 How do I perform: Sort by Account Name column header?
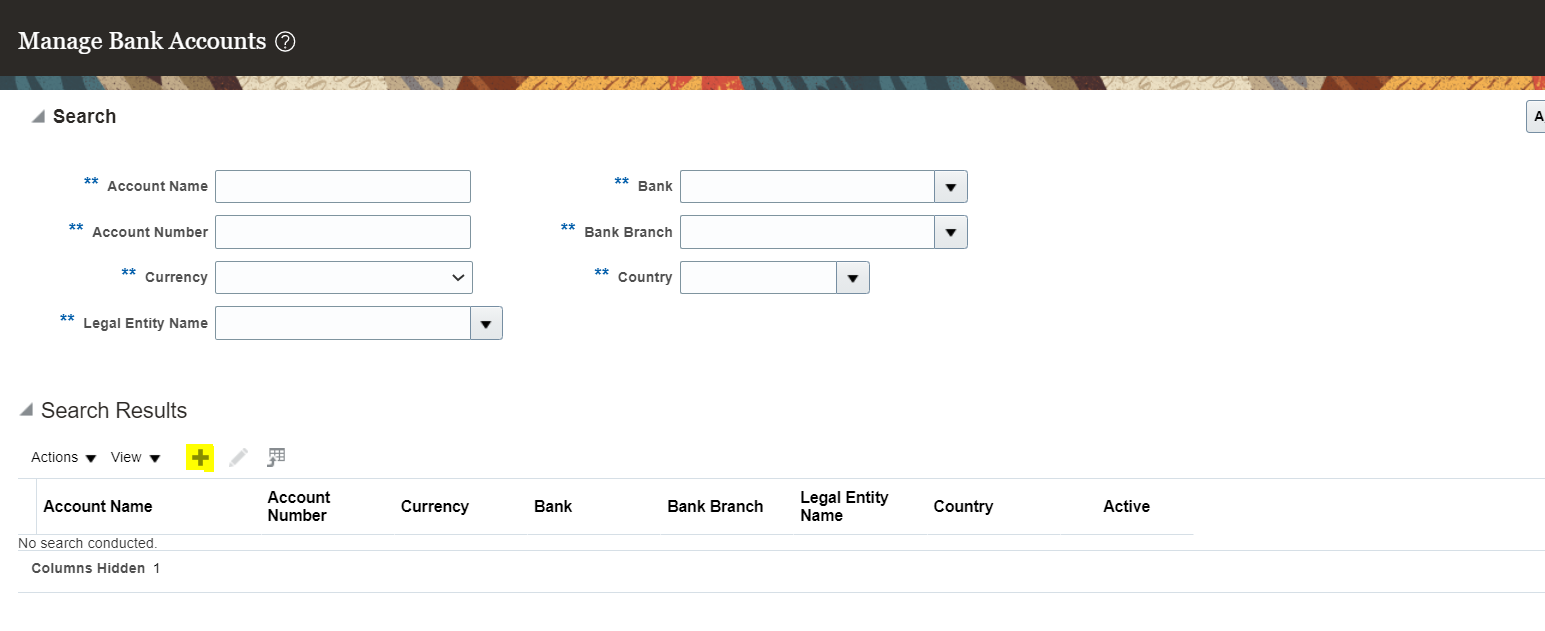[98, 507]
